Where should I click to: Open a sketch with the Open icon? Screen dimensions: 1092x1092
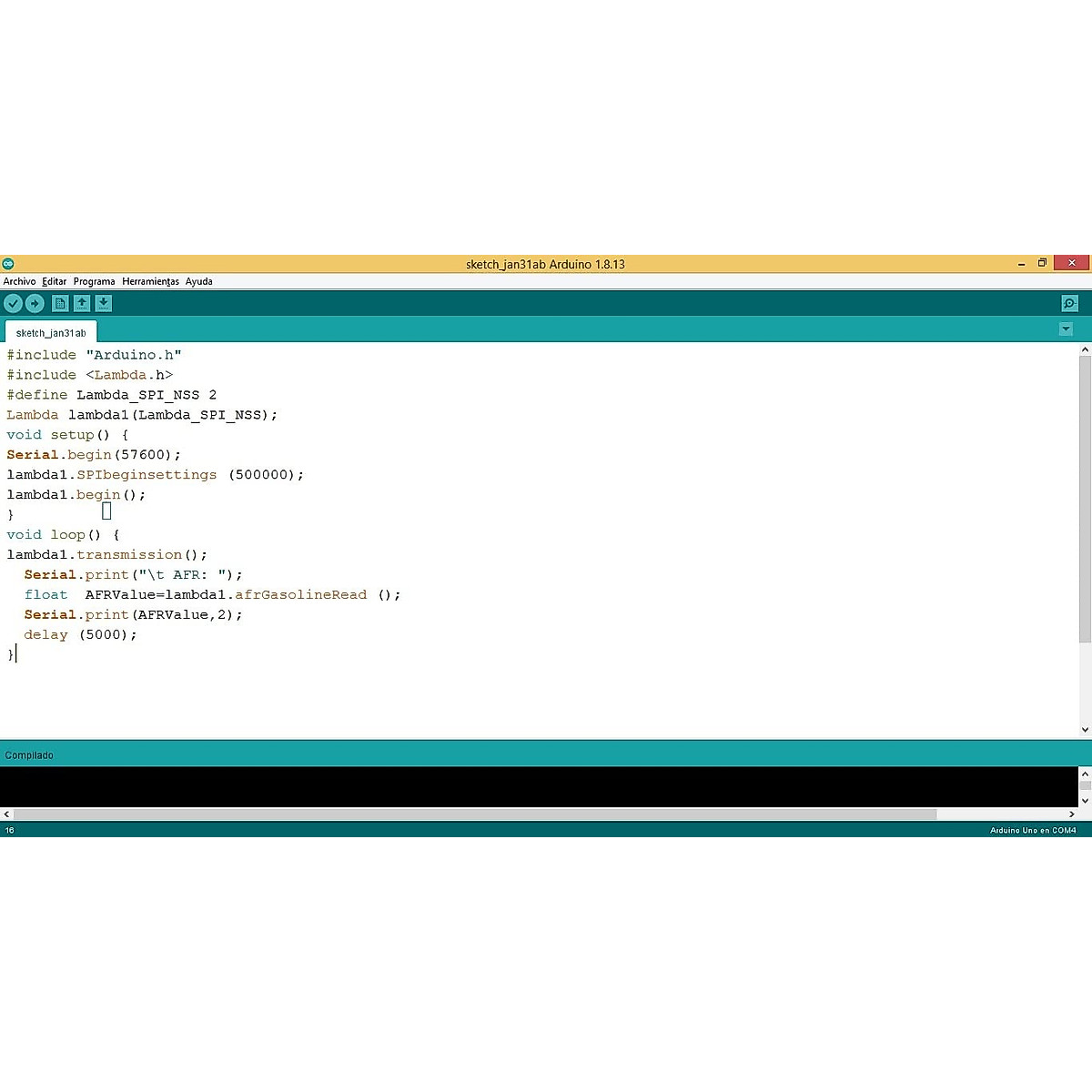tap(82, 304)
